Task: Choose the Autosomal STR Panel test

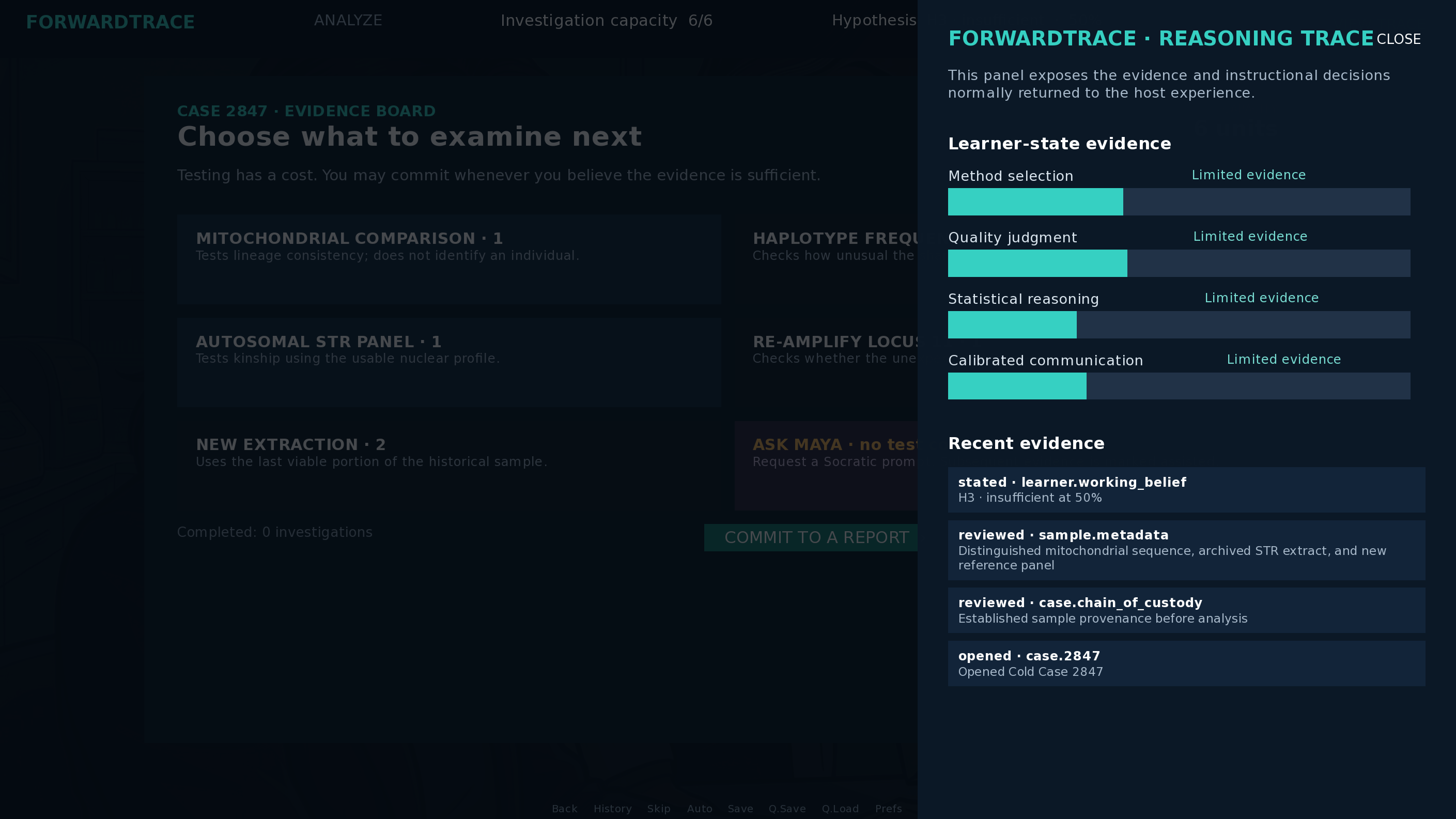Action: tap(449, 362)
